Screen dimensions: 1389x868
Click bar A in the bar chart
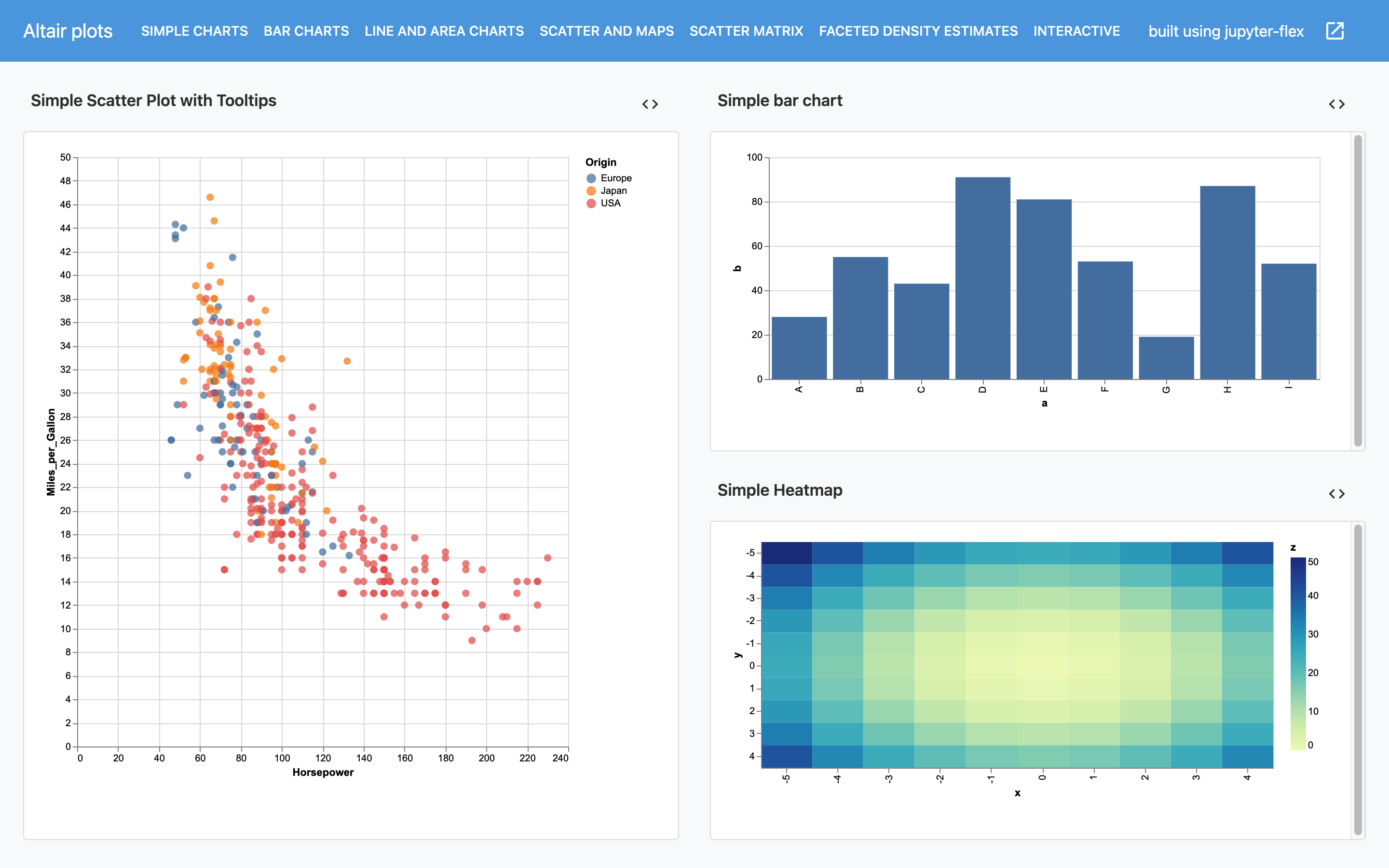pos(799,348)
